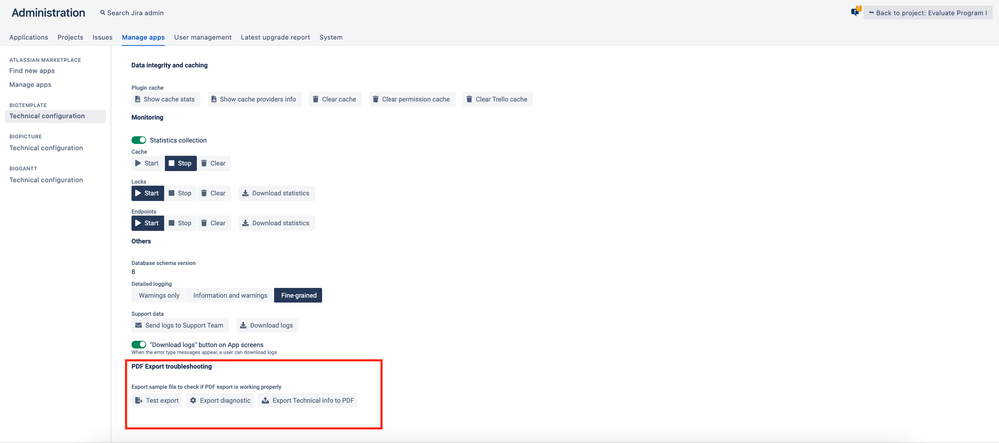Click Export Technical info to PDF
This screenshot has width=999, height=443.
(x=309, y=401)
